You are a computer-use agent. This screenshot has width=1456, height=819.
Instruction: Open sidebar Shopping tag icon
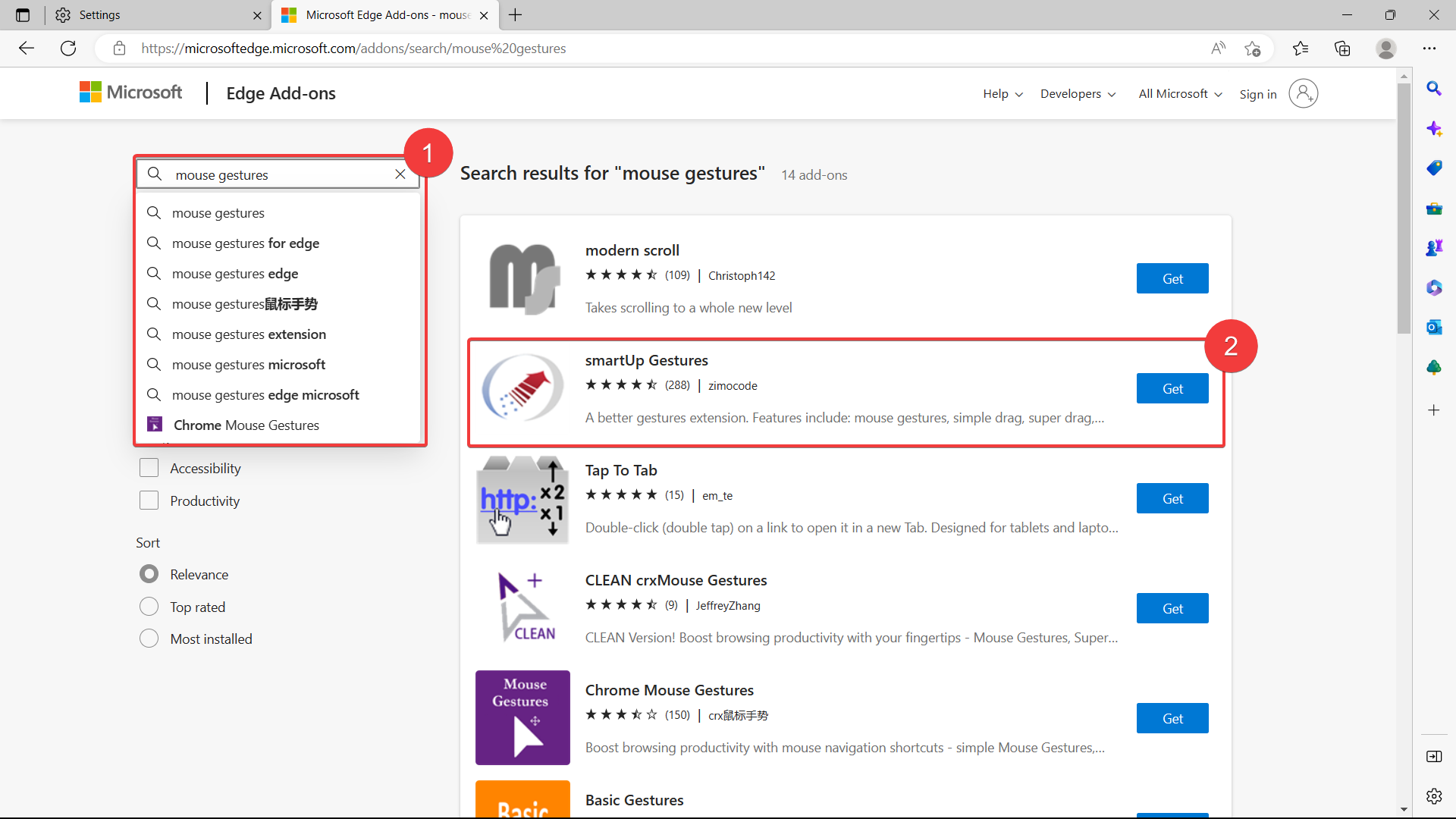click(x=1433, y=168)
